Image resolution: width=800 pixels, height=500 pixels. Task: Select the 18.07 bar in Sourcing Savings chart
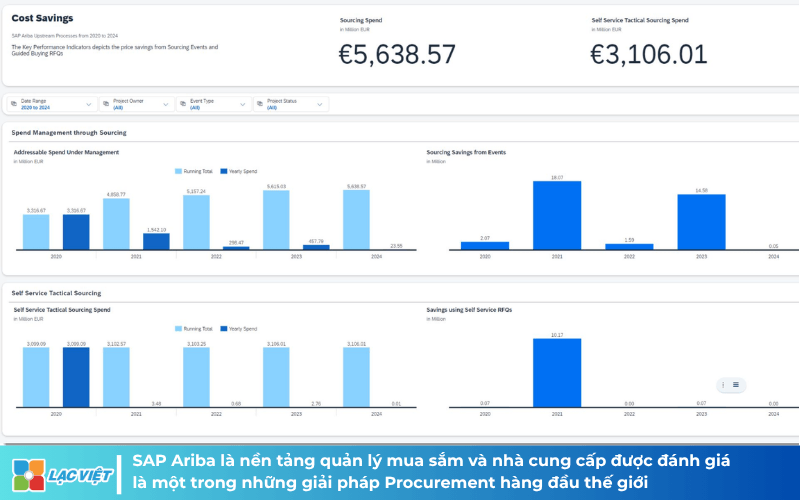pyautogui.click(x=557, y=215)
